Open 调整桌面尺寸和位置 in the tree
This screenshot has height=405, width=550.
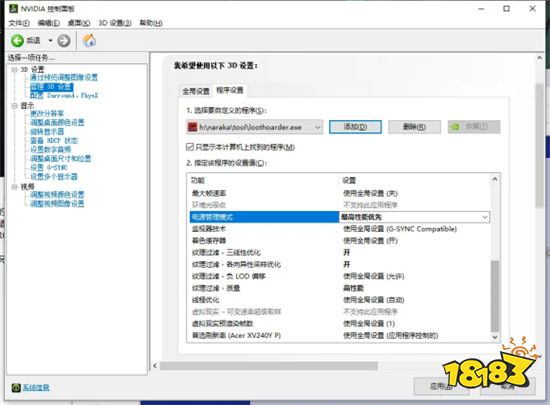coord(60,158)
